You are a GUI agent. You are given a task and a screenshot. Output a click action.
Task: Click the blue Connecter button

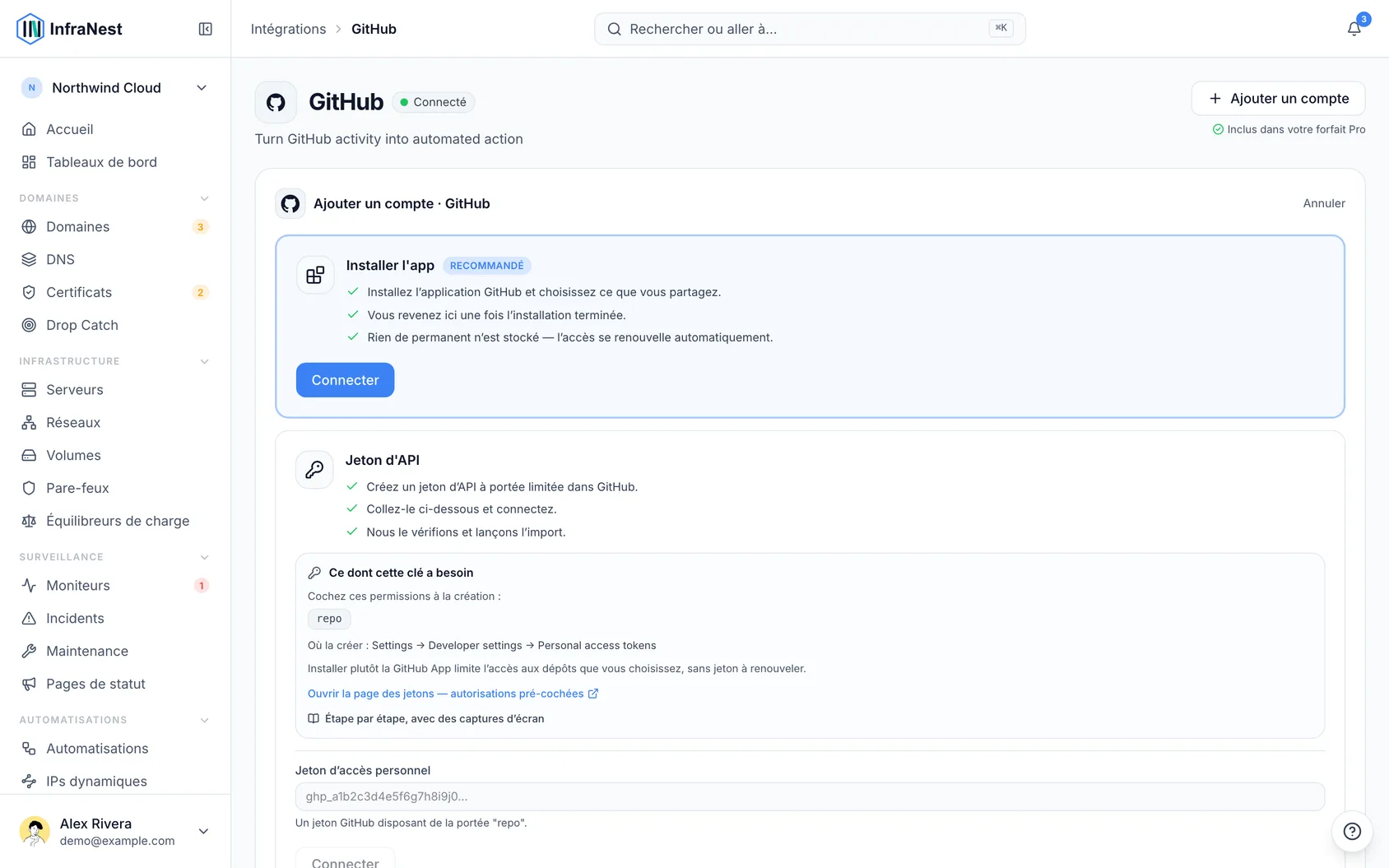(x=345, y=380)
